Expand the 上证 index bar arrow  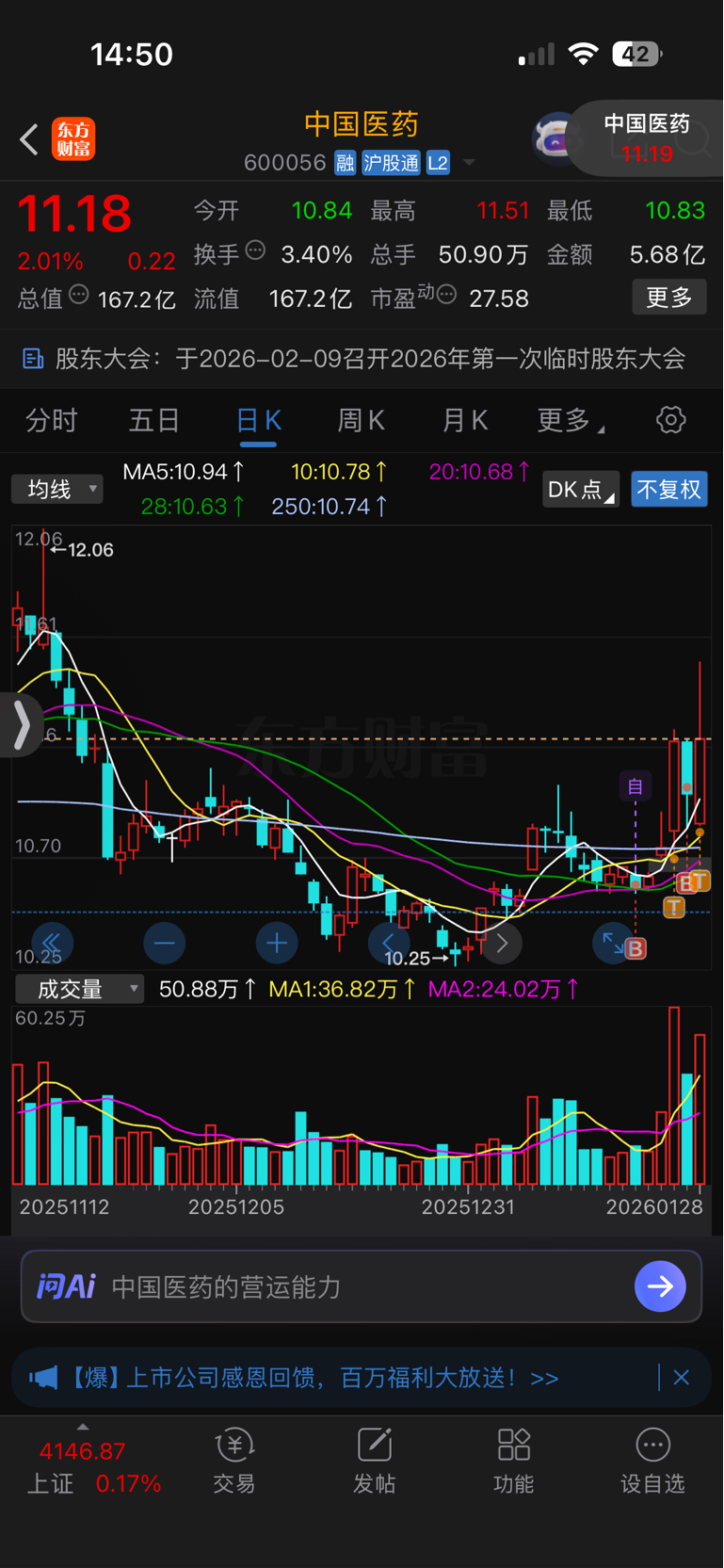point(83,1428)
